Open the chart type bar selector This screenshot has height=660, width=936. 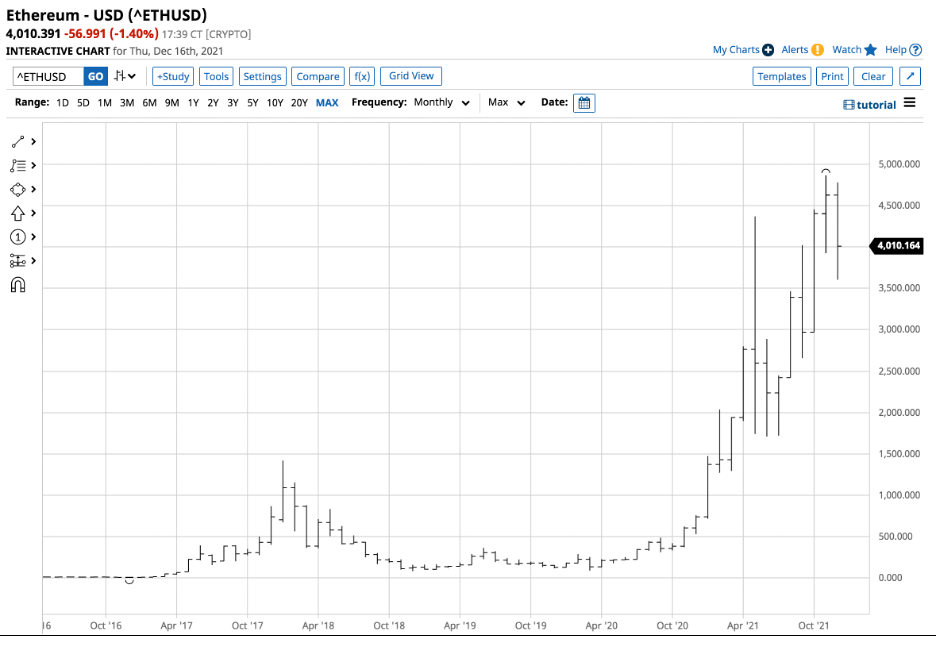pos(125,76)
